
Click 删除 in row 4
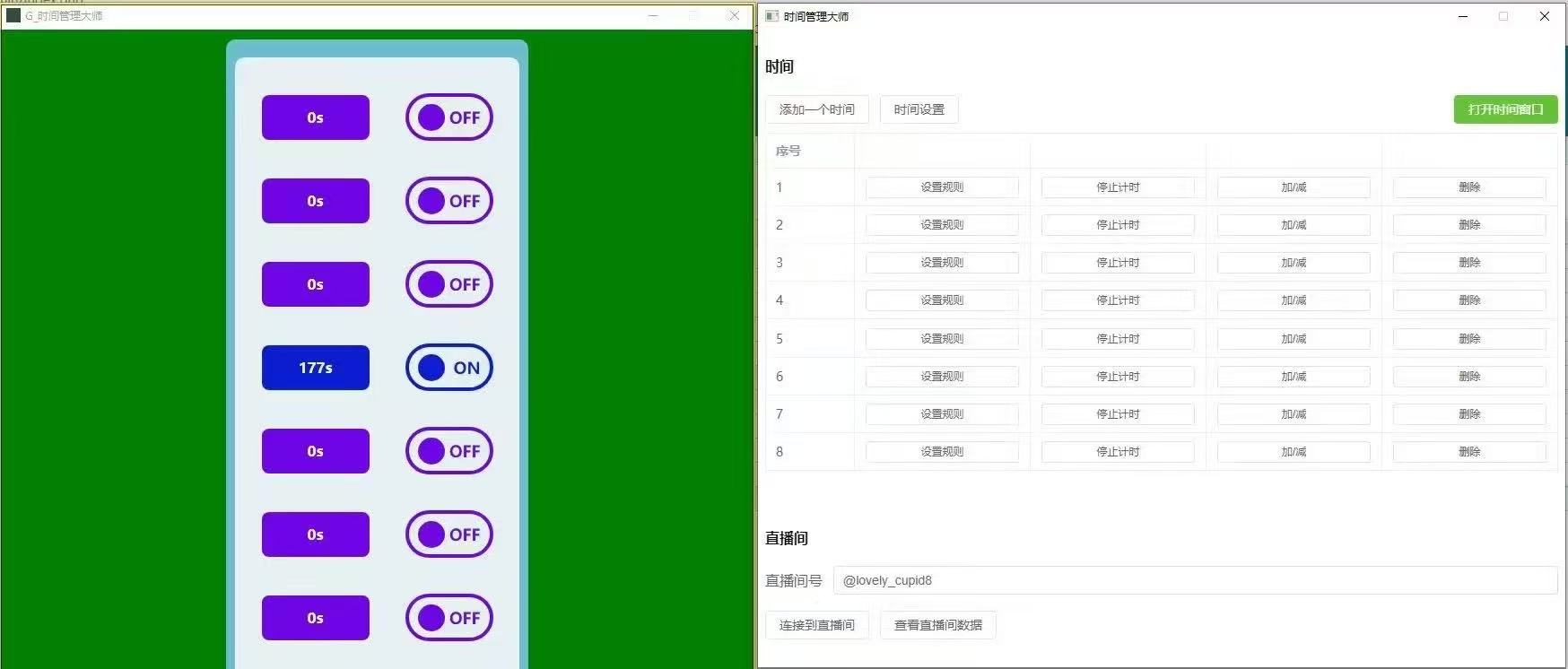(1469, 300)
